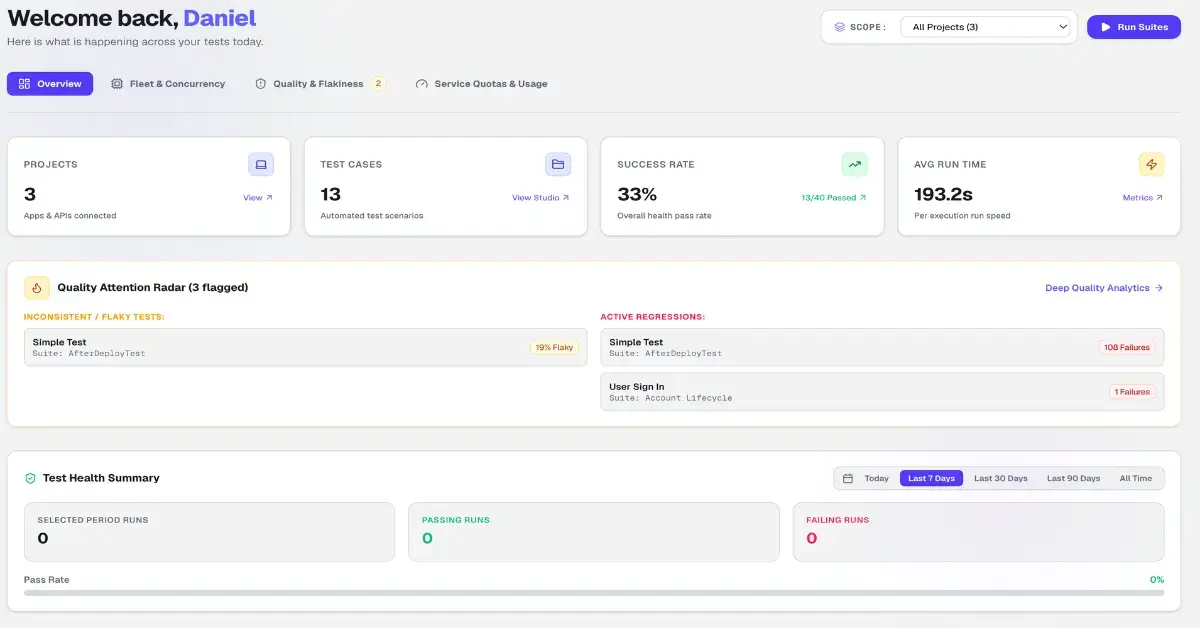Click the calendar icon in the period selector
Viewport: 1200px width, 628px height.
tap(848, 479)
